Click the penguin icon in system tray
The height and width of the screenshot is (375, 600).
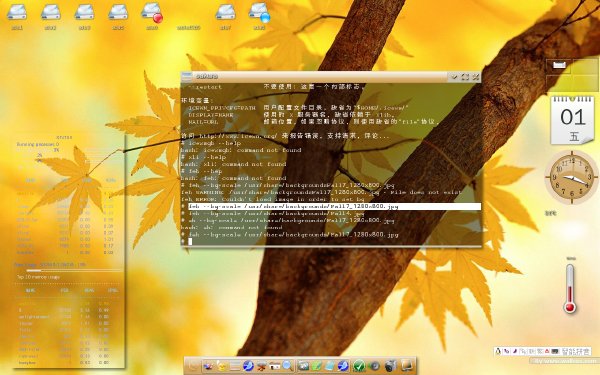498,351
